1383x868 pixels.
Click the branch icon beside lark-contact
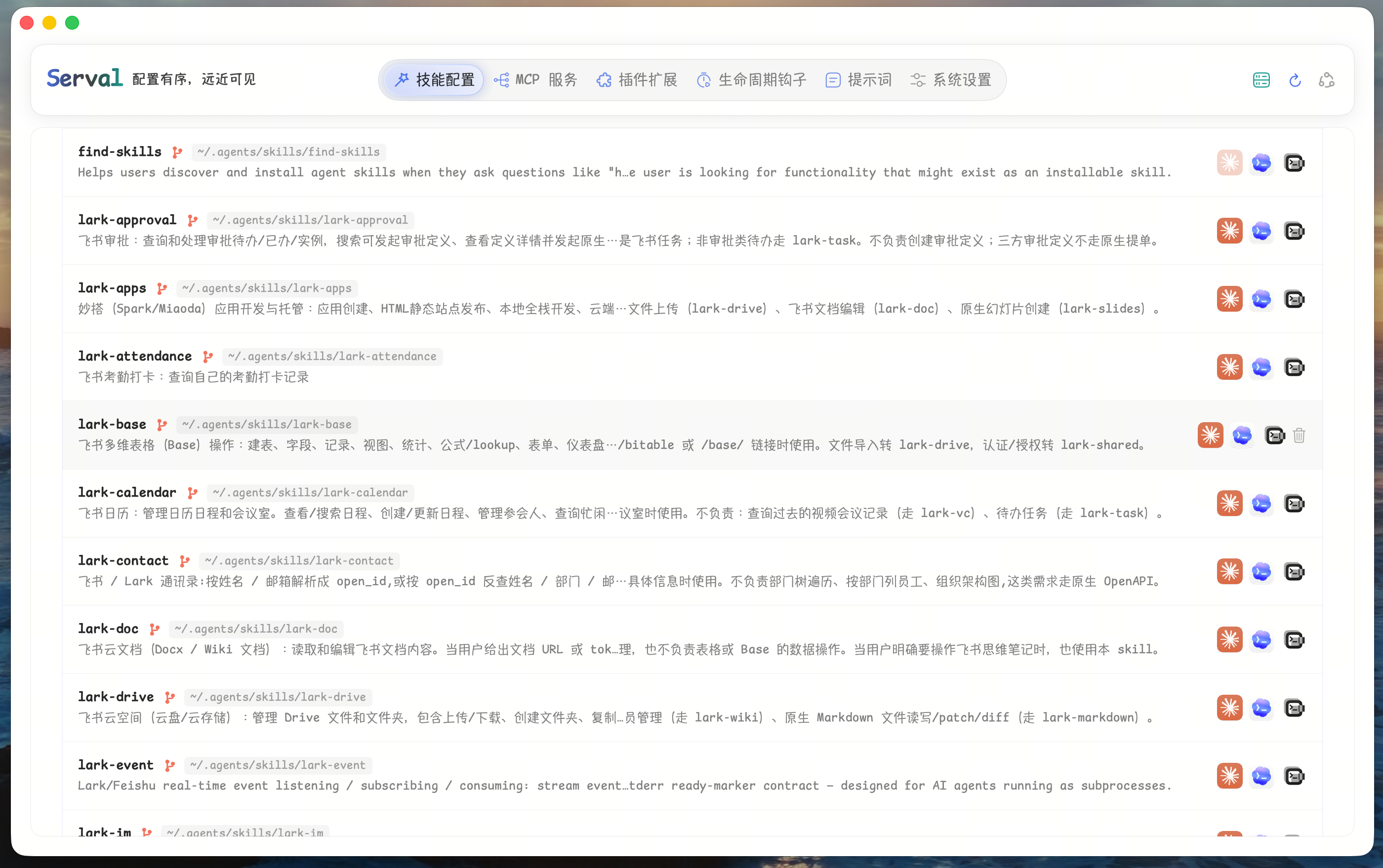[x=185, y=561]
